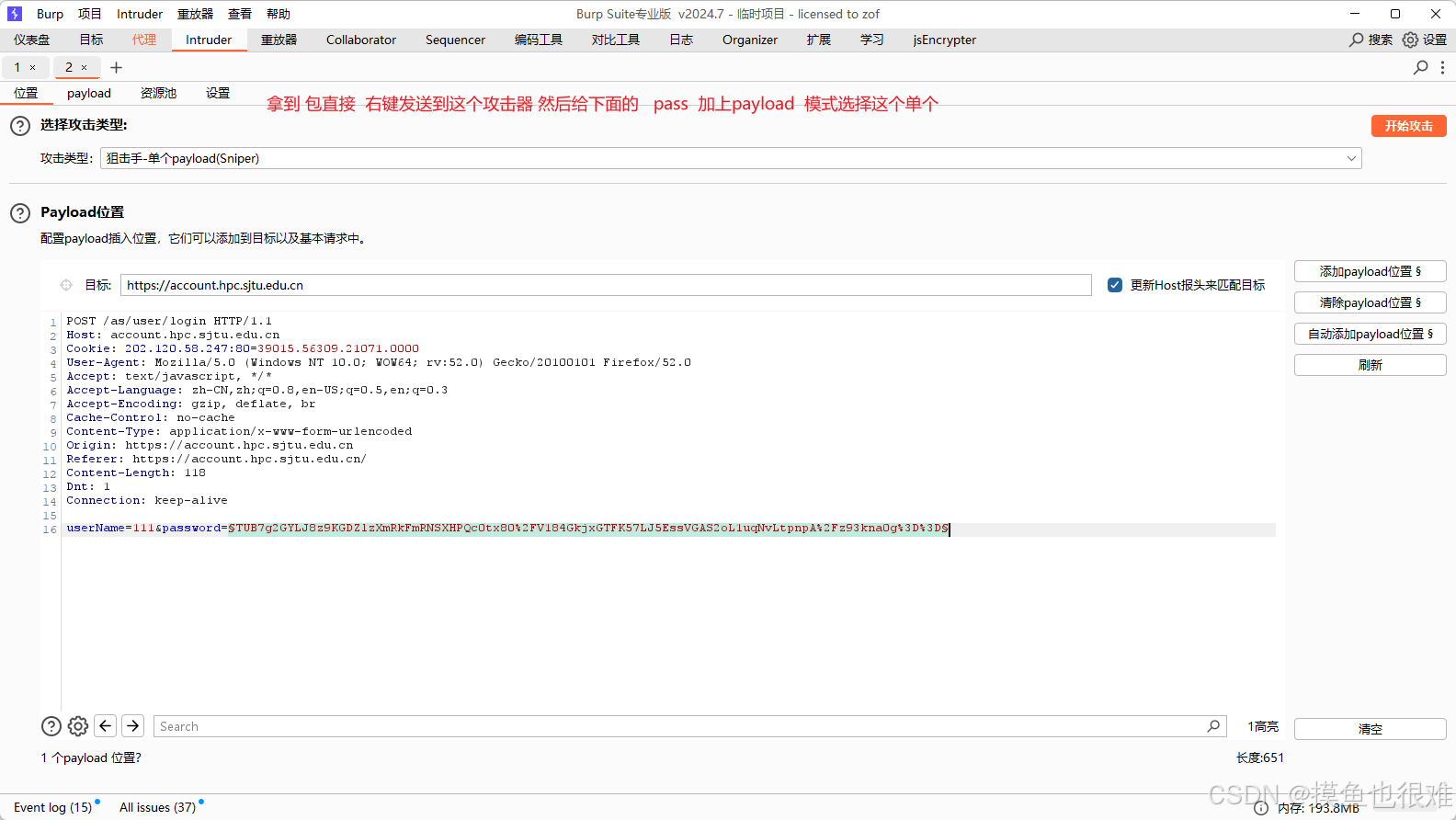This screenshot has width=1456, height=820.
Task: Click 添加payload位置 § button
Action: 1370,271
